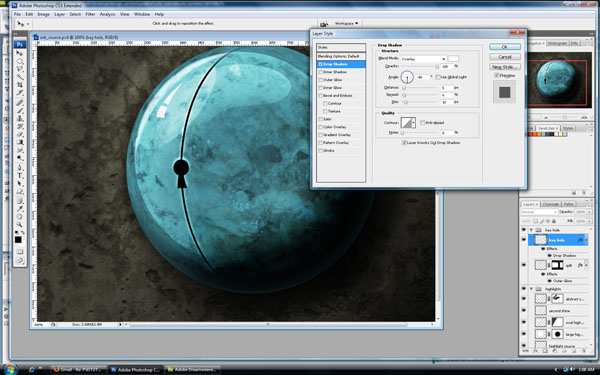Select the Brush tool
The image size is (600, 375).
(x=20, y=111)
